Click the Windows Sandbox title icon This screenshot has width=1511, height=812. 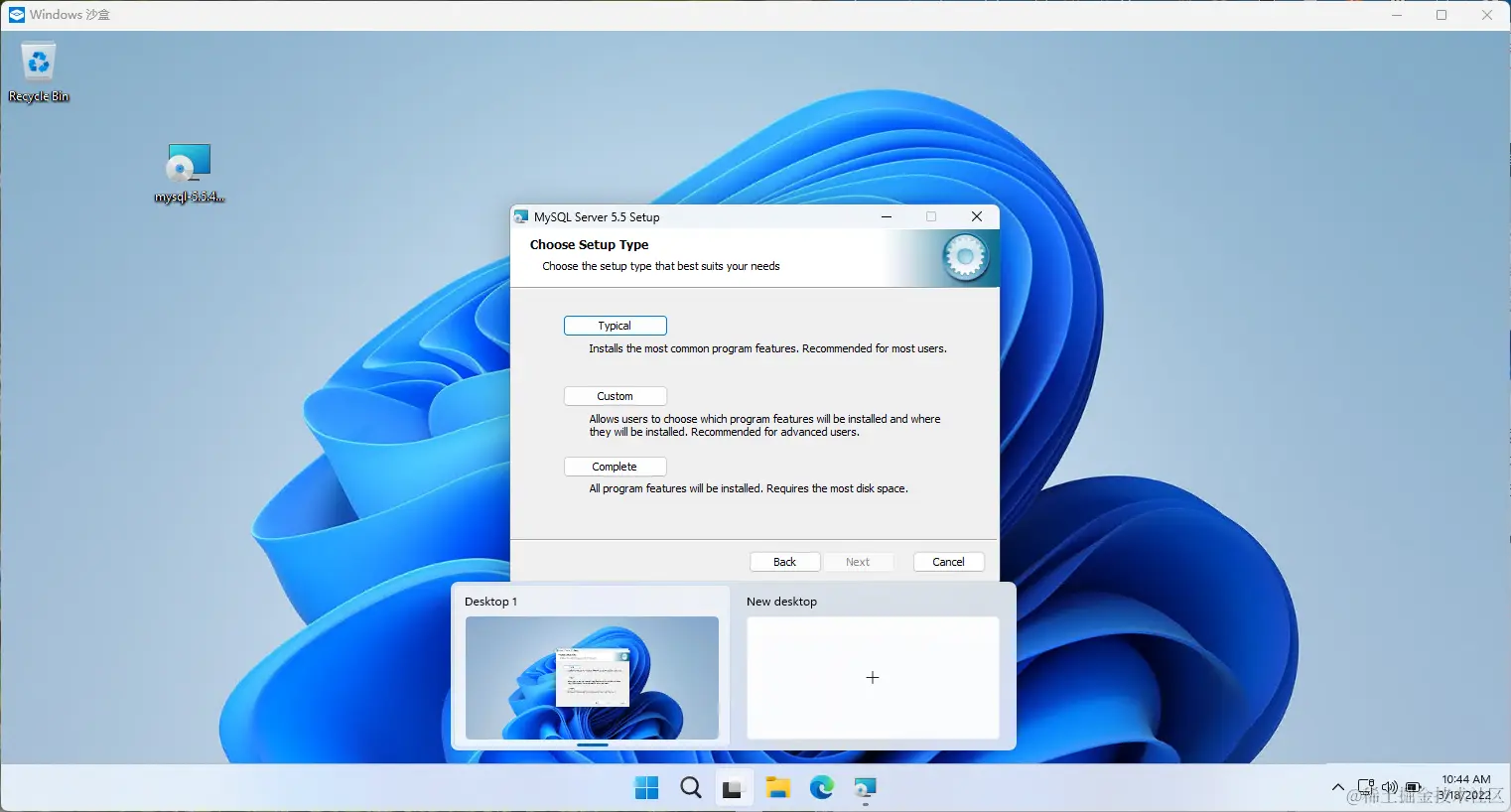(16, 15)
